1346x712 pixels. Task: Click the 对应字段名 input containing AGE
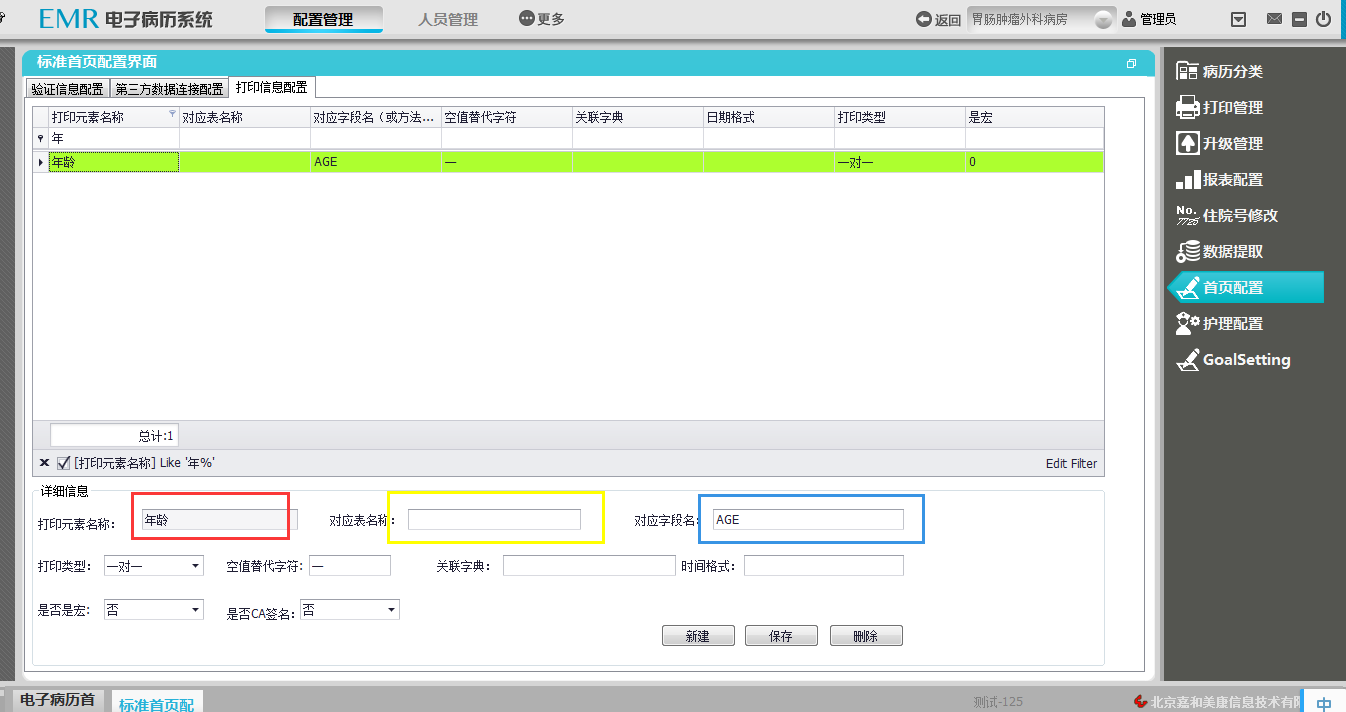click(808, 519)
